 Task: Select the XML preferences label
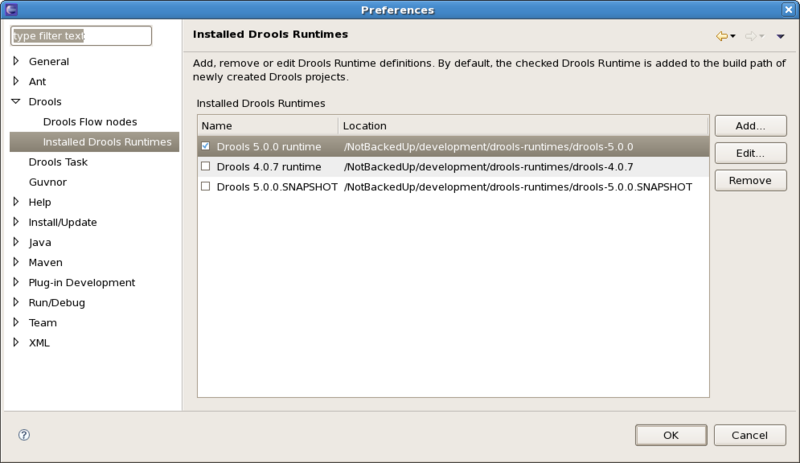[39, 343]
